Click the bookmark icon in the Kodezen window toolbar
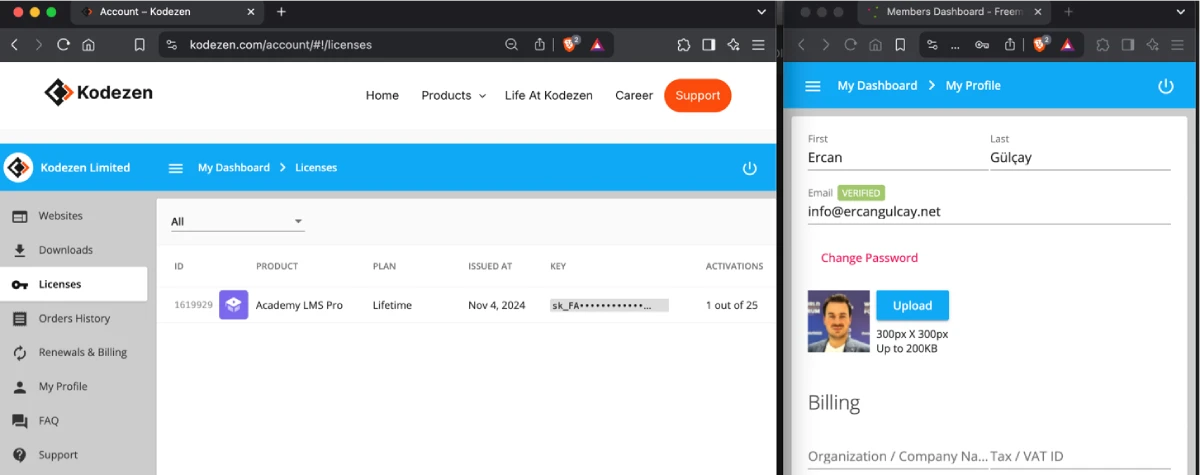This screenshot has height=475, width=1200. pyautogui.click(x=140, y=45)
